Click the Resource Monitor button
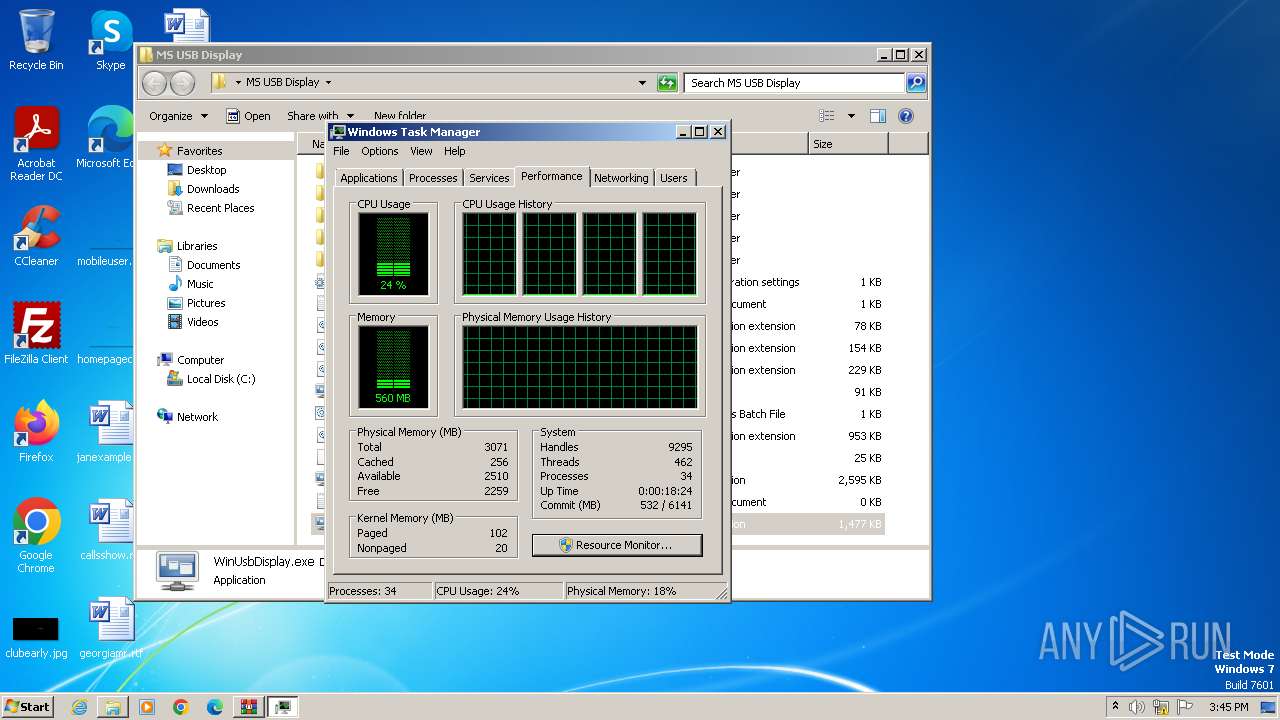 click(617, 545)
